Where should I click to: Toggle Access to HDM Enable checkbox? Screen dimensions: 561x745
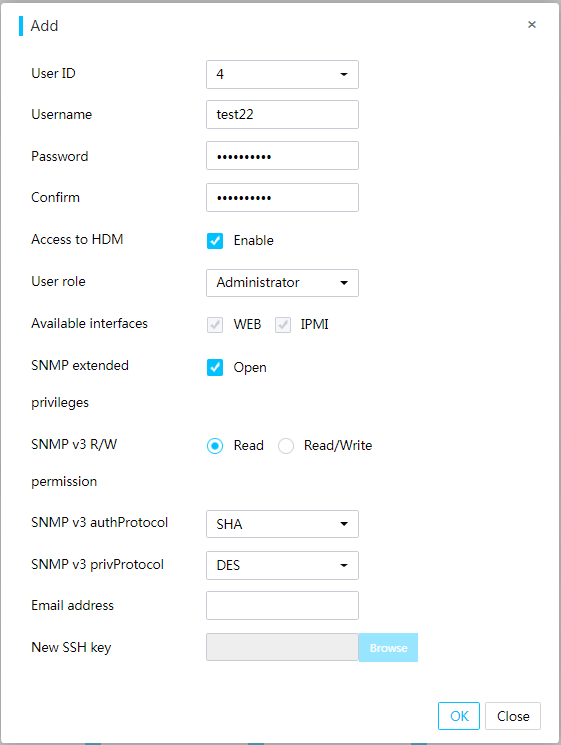pyautogui.click(x=215, y=240)
